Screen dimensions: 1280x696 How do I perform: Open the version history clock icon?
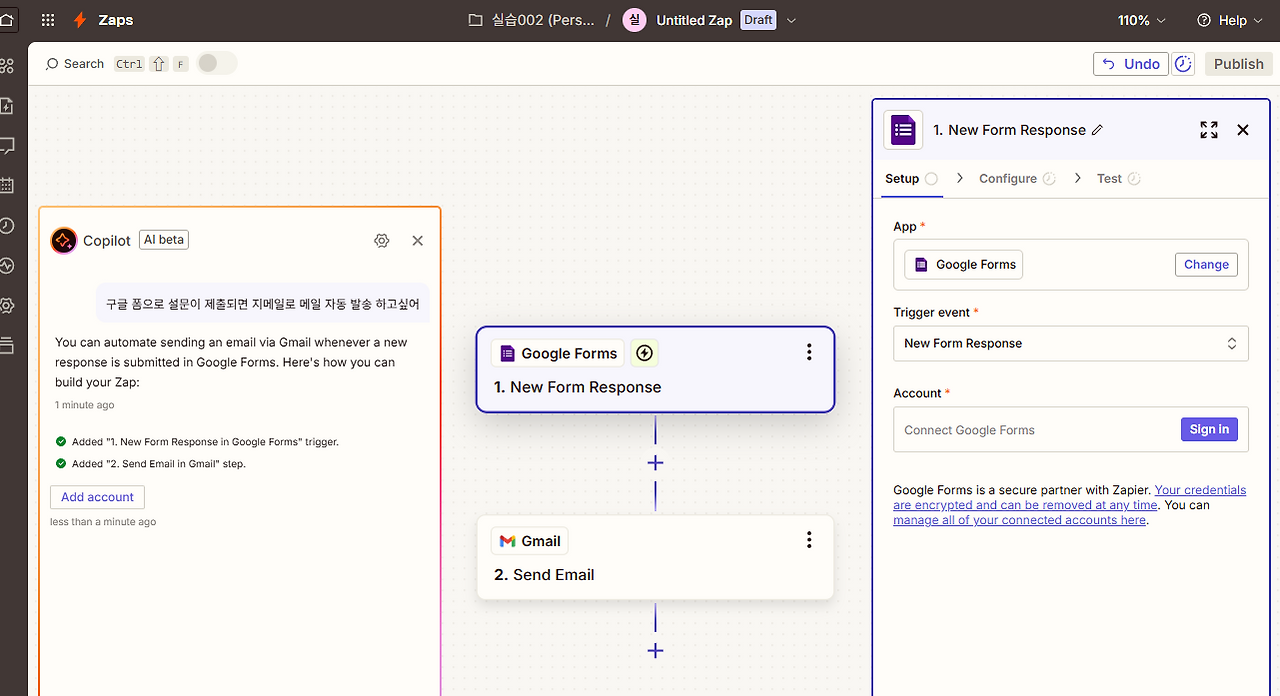point(1183,64)
